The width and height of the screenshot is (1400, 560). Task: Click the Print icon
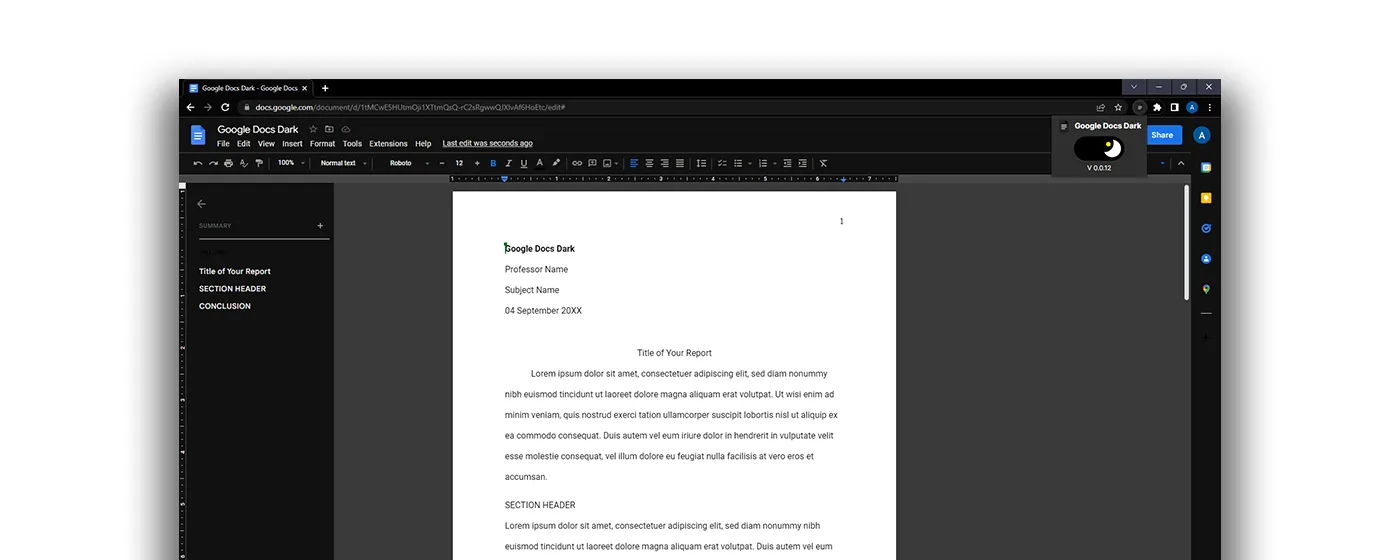(x=228, y=163)
